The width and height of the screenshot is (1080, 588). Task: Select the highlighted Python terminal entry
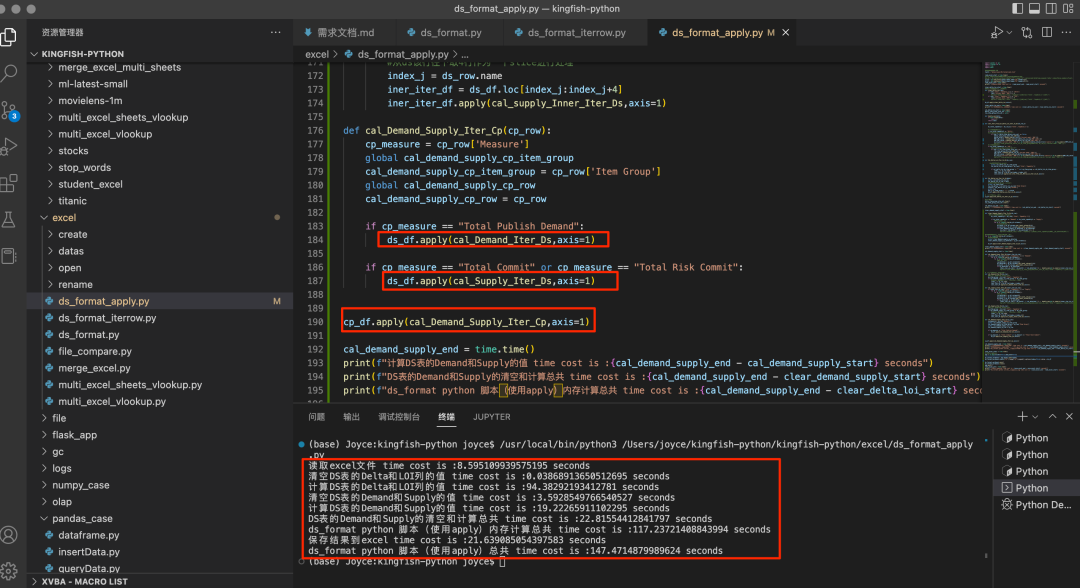click(x=1036, y=488)
